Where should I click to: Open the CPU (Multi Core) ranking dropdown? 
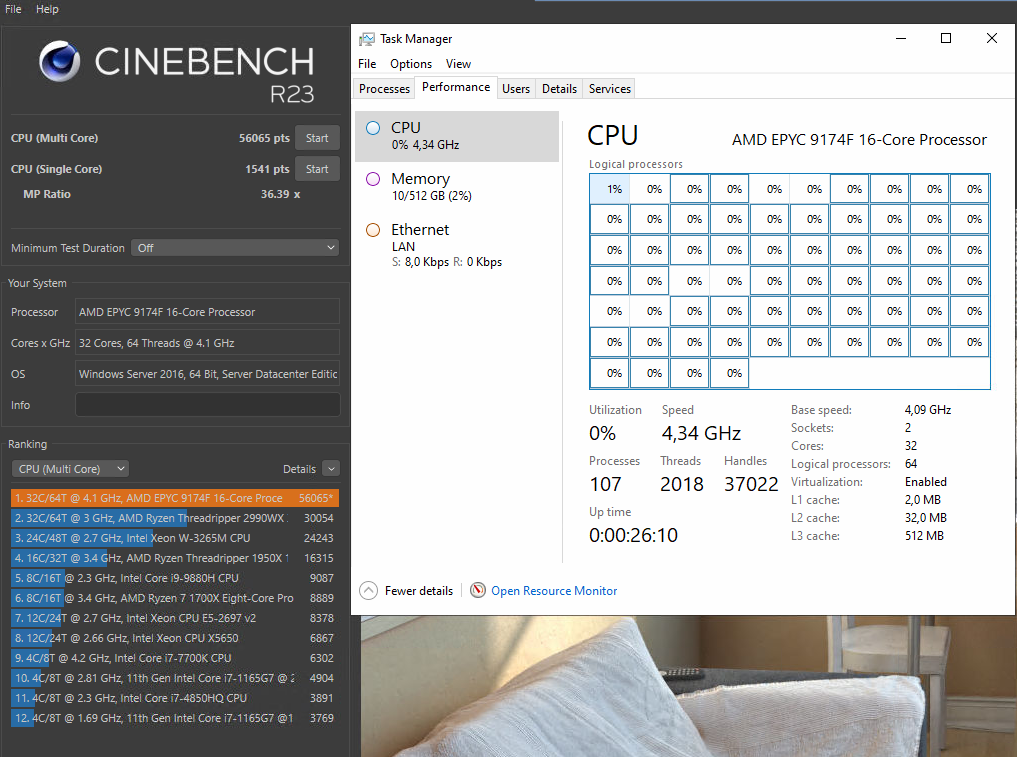(x=70, y=468)
